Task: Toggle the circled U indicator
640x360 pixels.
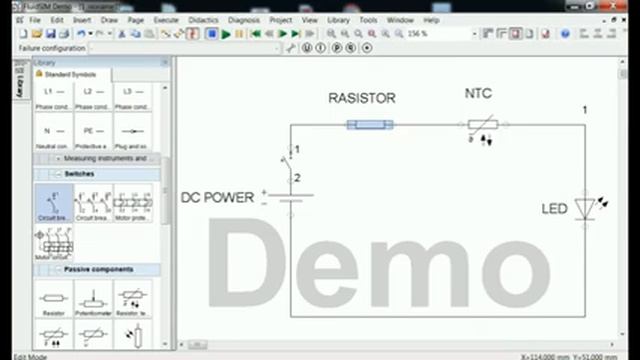Action: [307, 48]
